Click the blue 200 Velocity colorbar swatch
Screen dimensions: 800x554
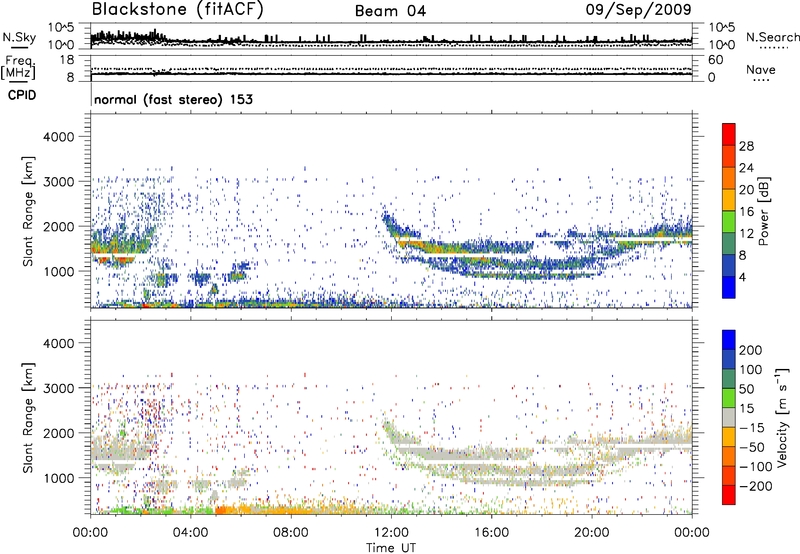coord(729,340)
